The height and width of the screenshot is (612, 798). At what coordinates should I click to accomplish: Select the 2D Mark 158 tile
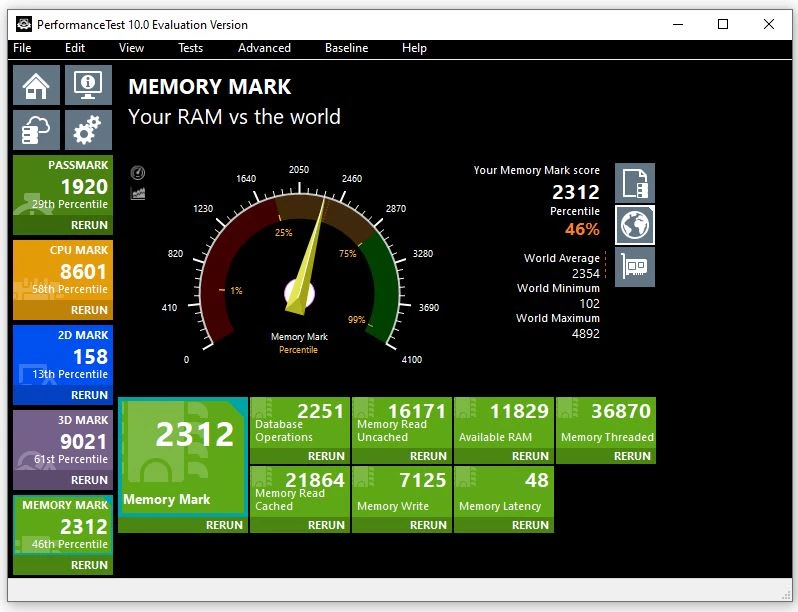pyautogui.click(x=63, y=357)
